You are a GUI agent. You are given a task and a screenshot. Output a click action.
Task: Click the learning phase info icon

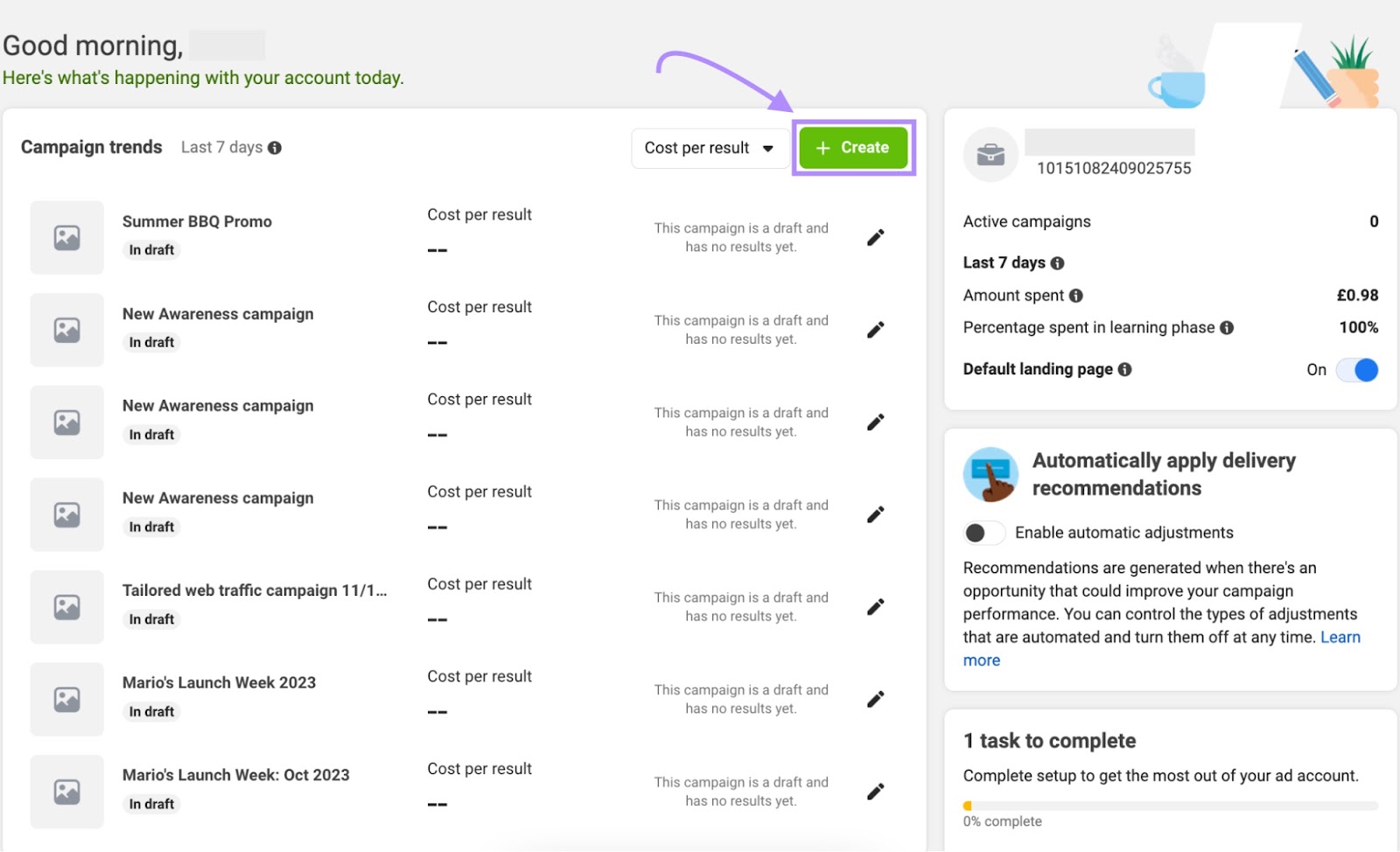tap(1228, 328)
